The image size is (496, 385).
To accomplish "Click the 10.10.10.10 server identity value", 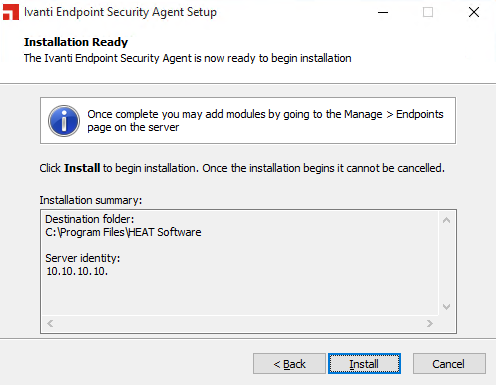I will 77,271.
